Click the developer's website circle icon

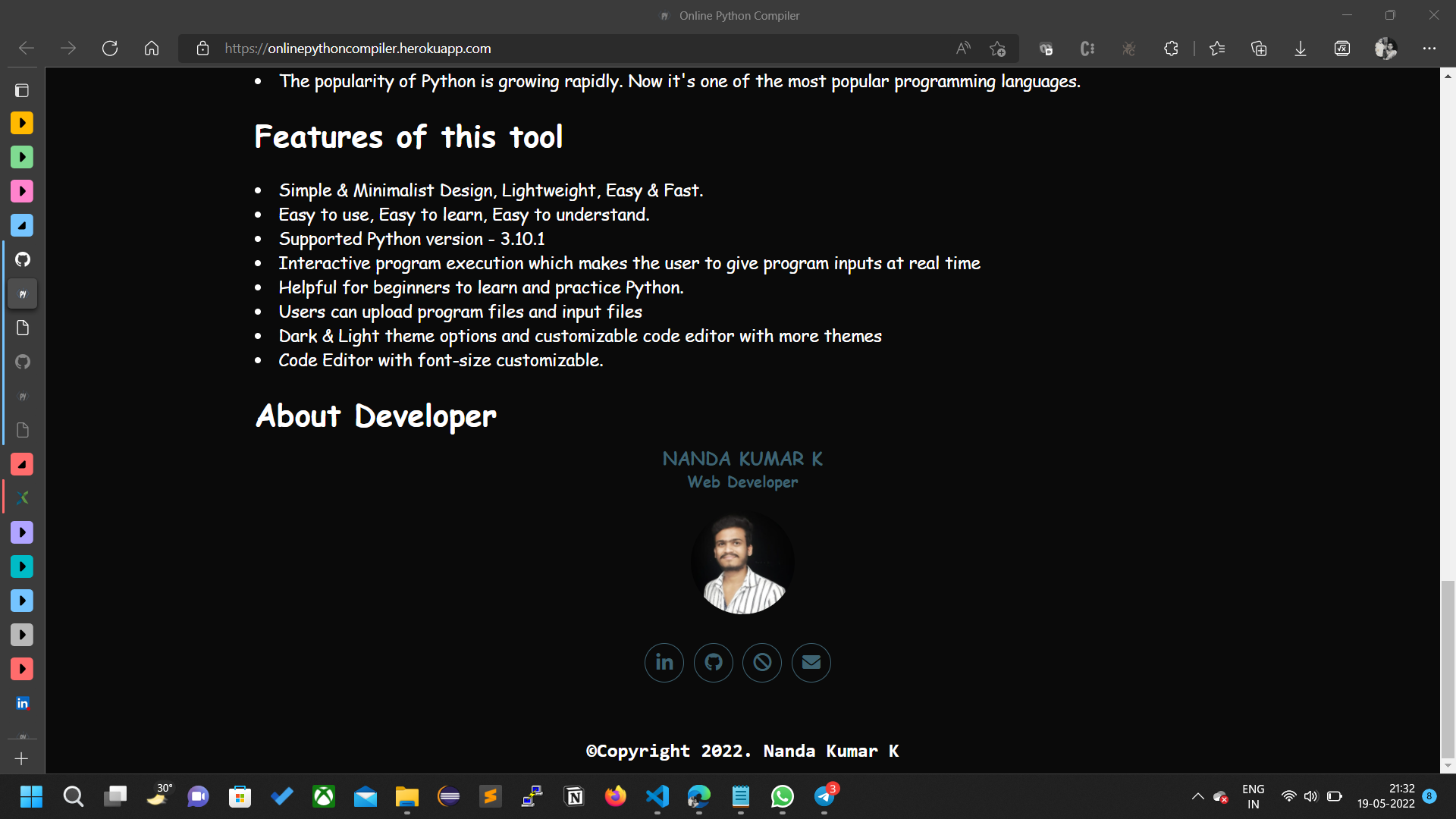pos(762,662)
